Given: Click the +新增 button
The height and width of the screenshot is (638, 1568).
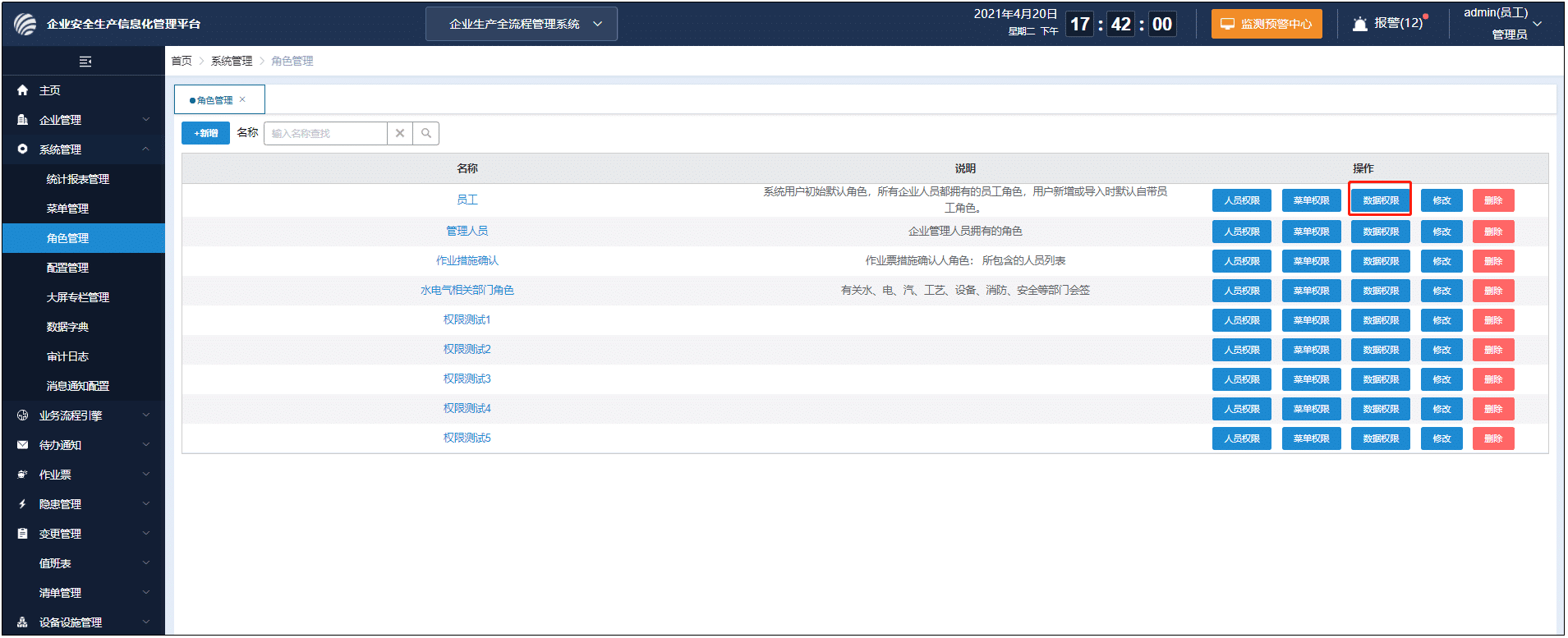Looking at the screenshot, I should tap(205, 133).
